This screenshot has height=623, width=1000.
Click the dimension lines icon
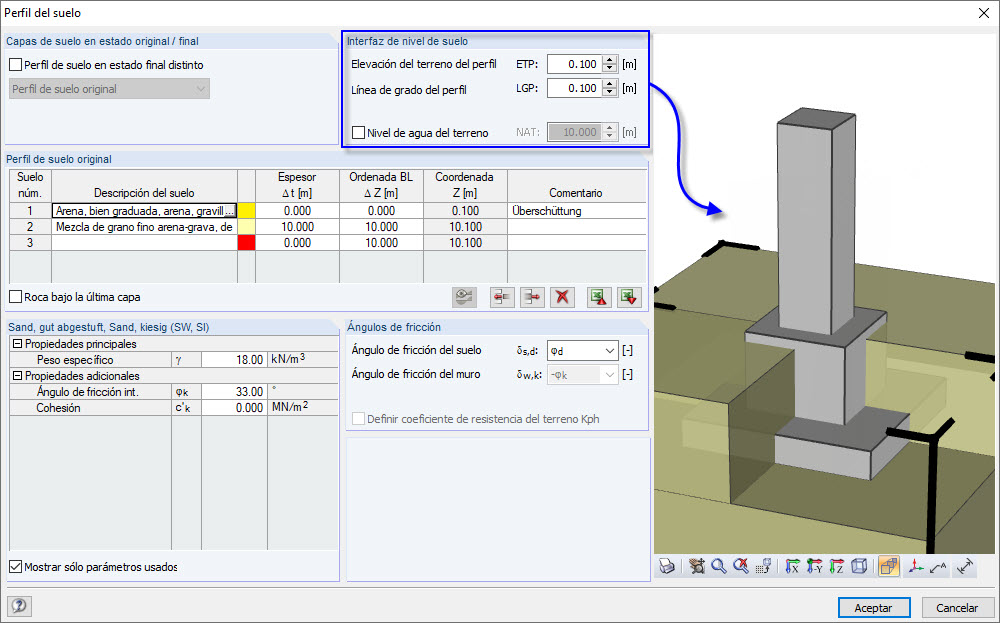pyautogui.click(x=965, y=566)
